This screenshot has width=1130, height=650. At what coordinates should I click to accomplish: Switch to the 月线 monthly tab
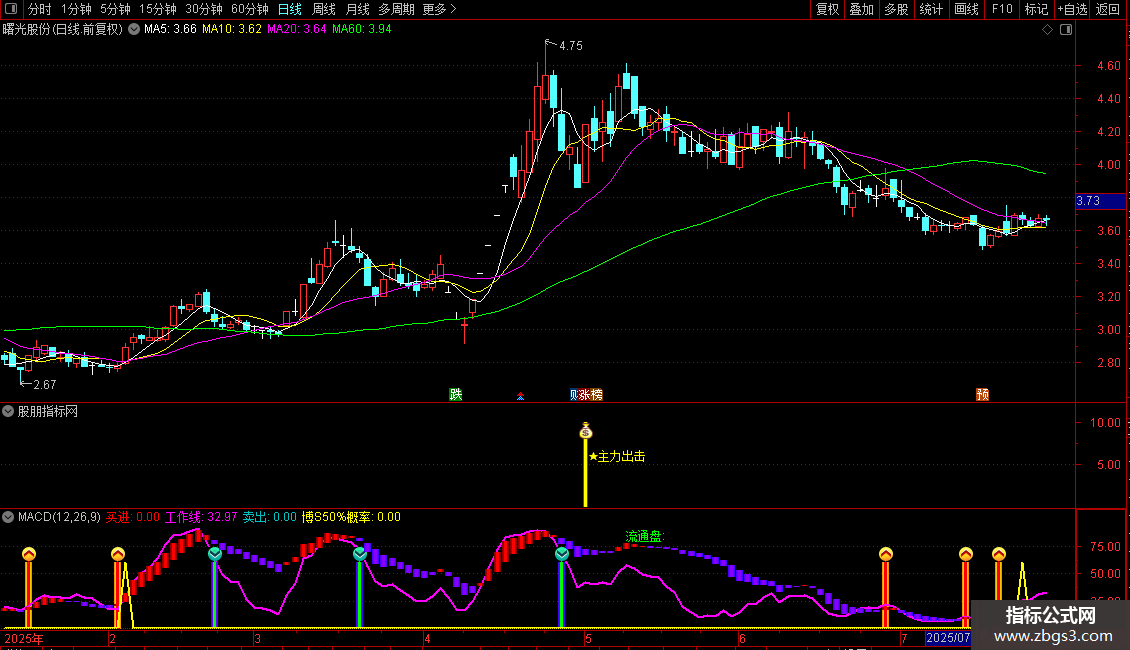[357, 9]
